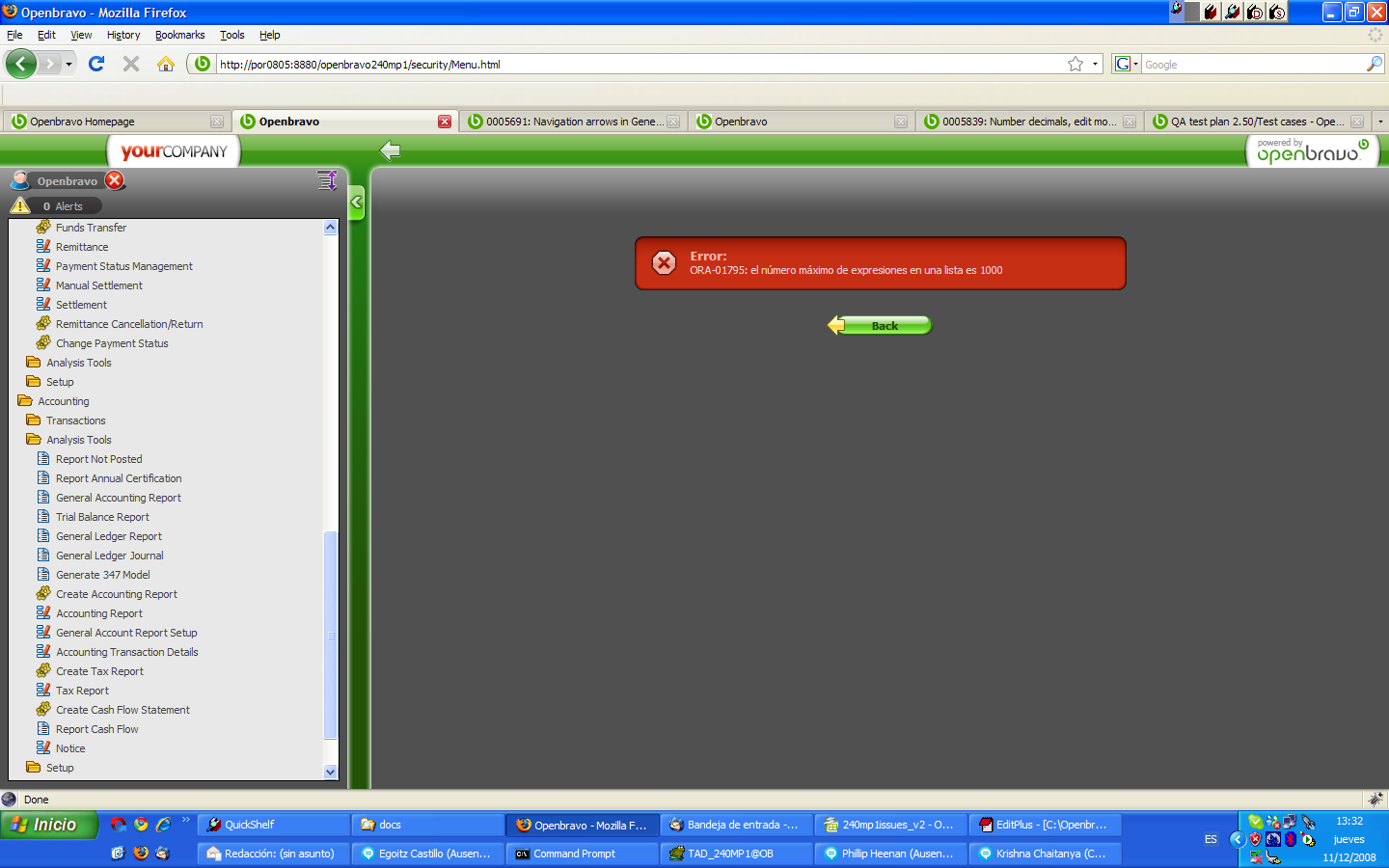Log out using the red X beside Openbravo user
This screenshot has height=868, width=1389.
tap(115, 180)
